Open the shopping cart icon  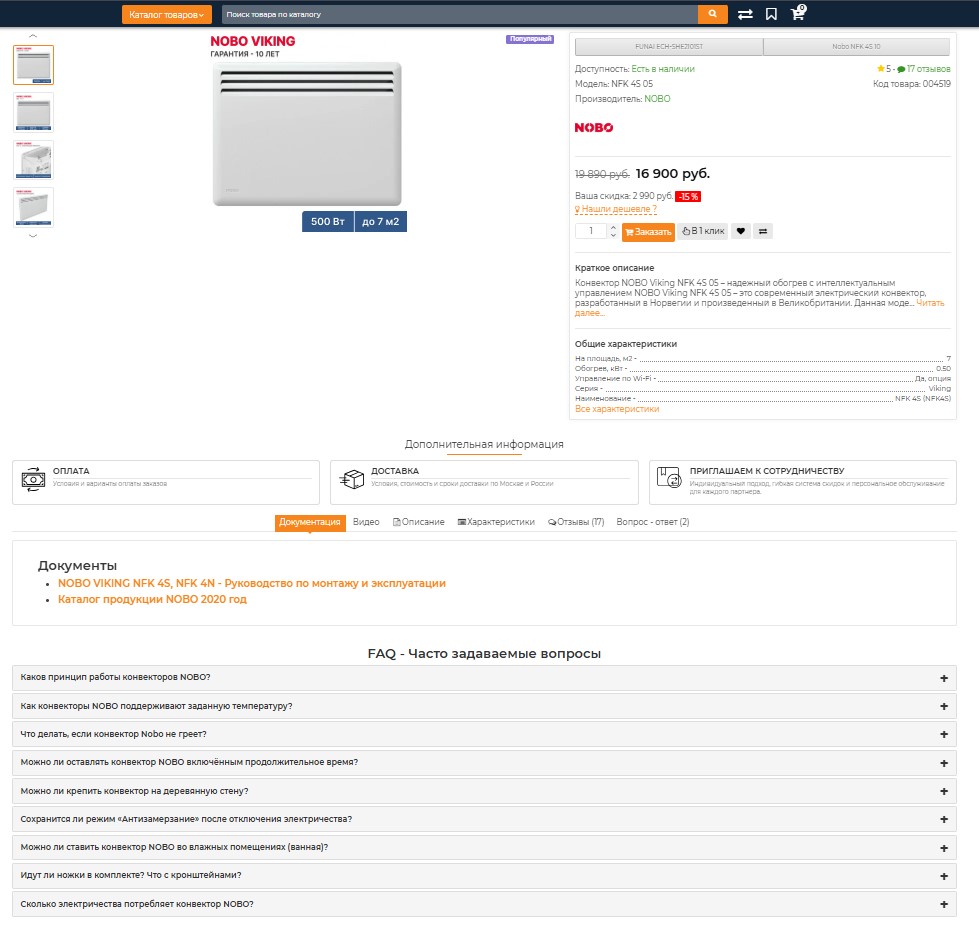click(797, 14)
